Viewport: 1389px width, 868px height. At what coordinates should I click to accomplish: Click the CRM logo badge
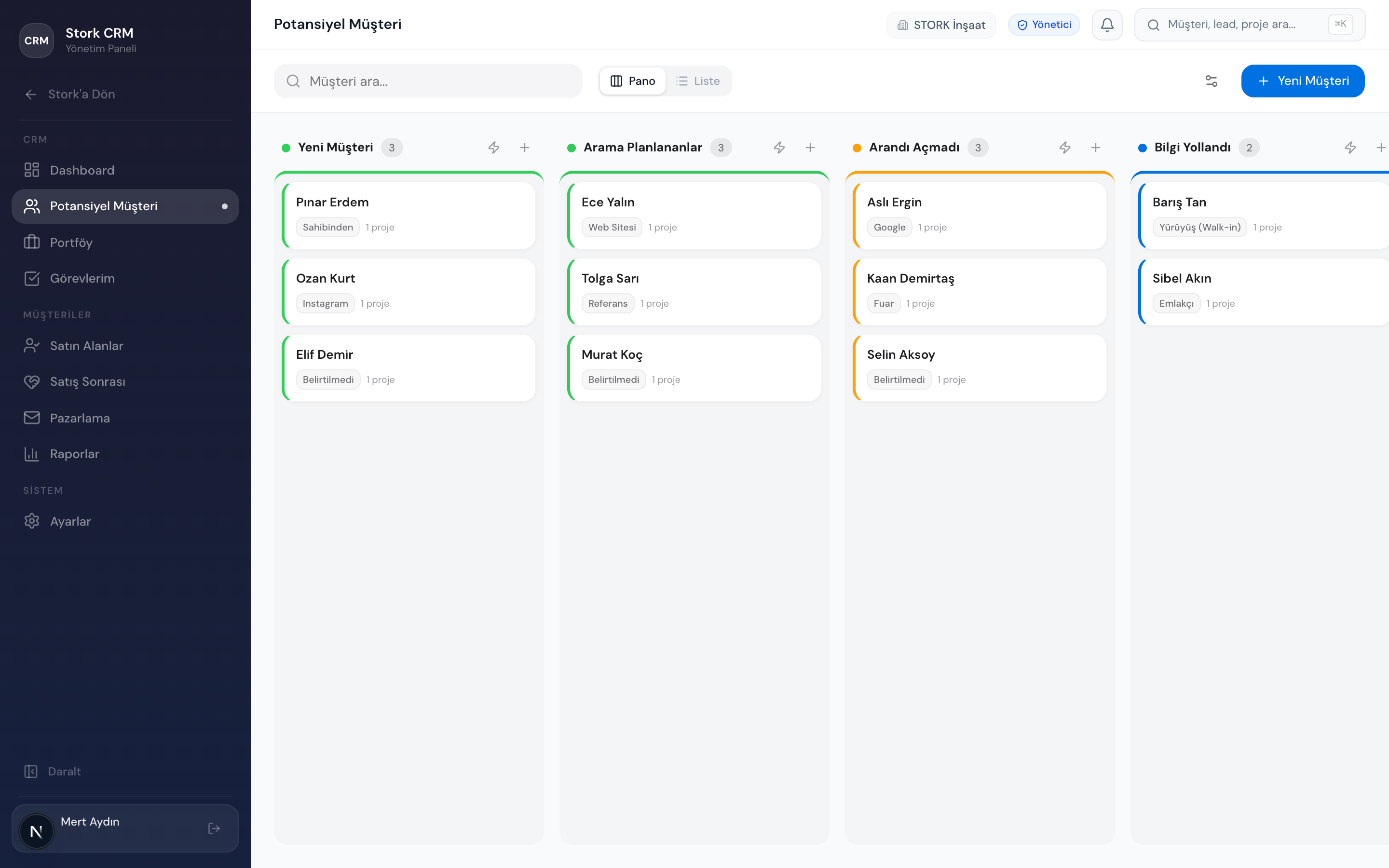point(37,41)
